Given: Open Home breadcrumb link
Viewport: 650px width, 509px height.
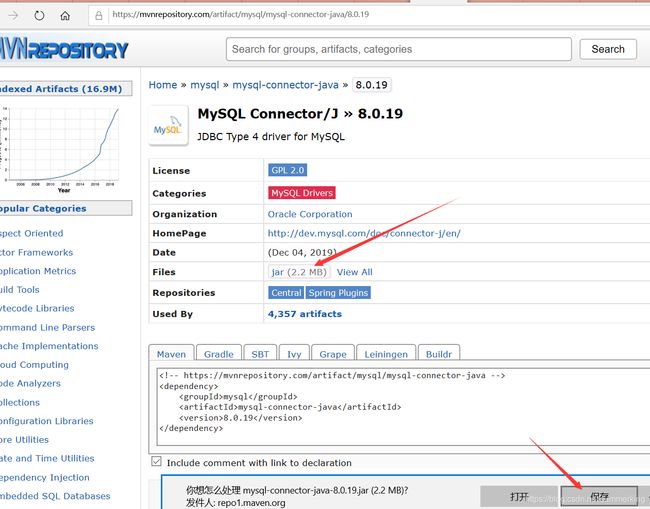Looking at the screenshot, I should tap(163, 85).
